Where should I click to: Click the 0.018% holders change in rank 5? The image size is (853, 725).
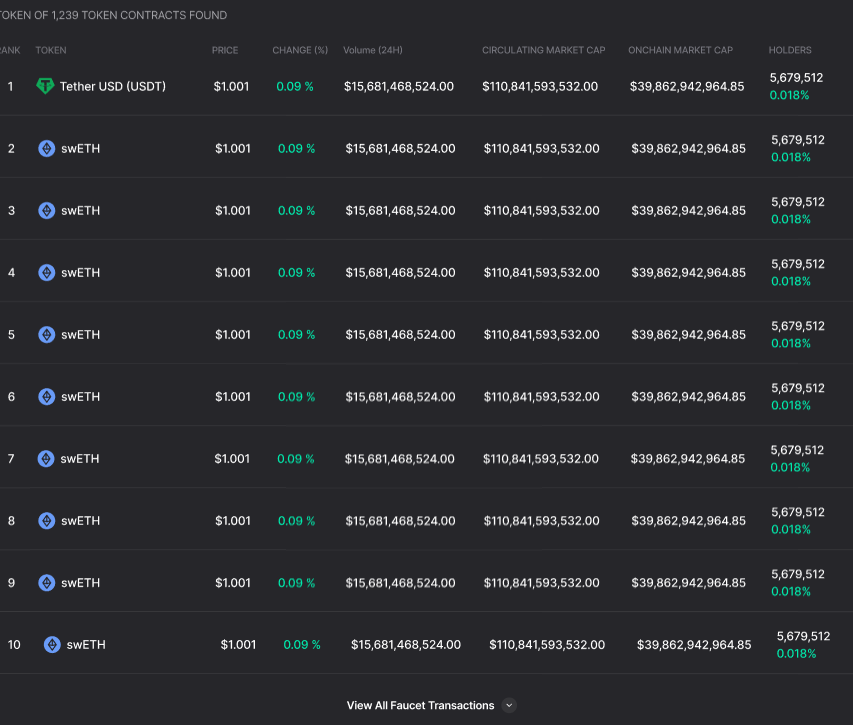coord(791,343)
